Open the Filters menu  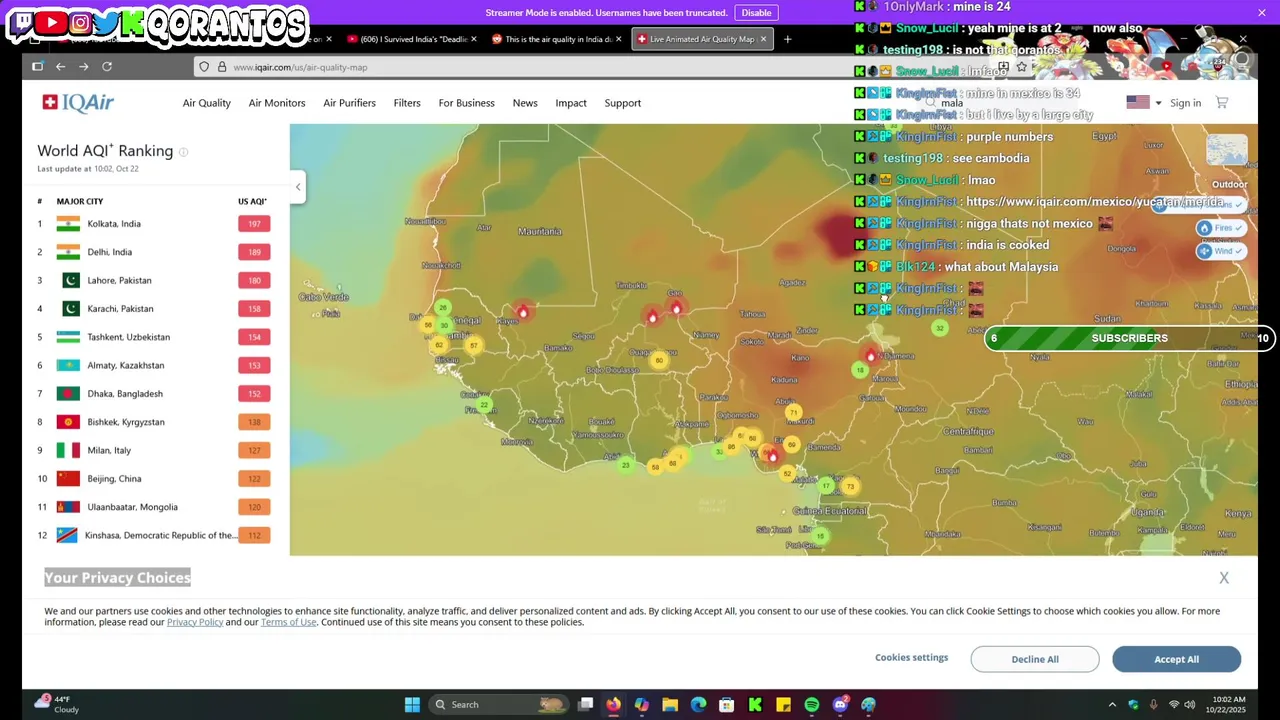[x=407, y=103]
